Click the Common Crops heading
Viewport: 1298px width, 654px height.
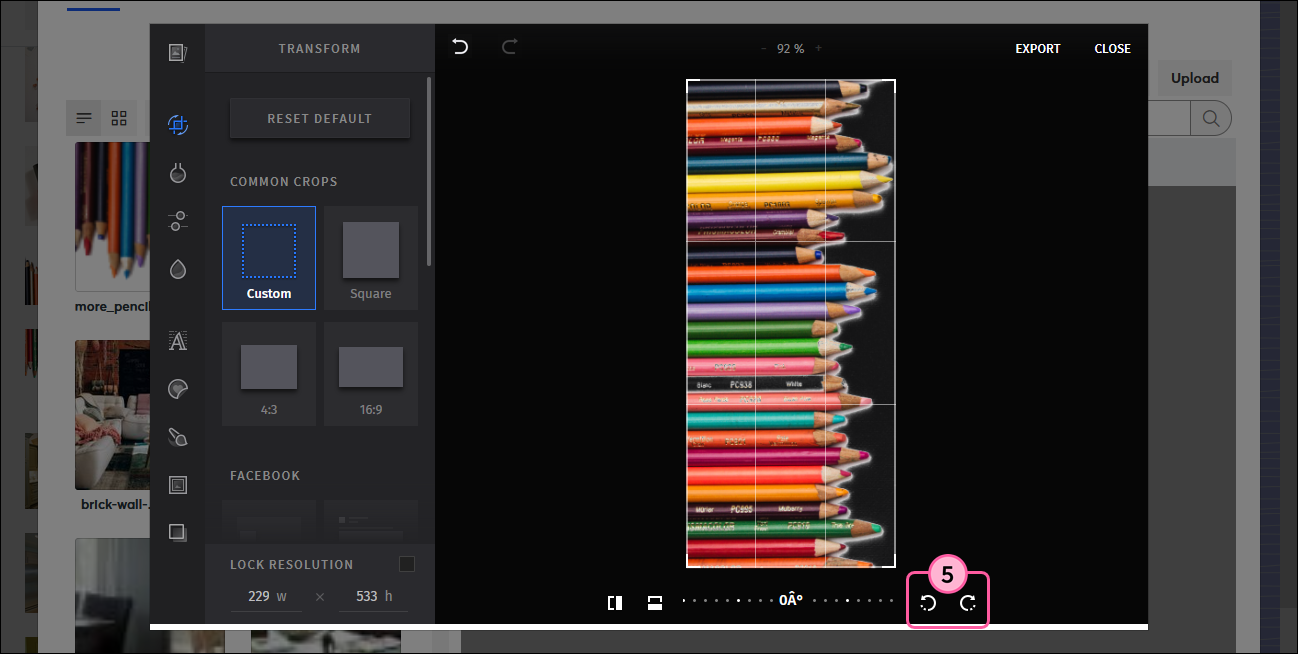tap(284, 182)
